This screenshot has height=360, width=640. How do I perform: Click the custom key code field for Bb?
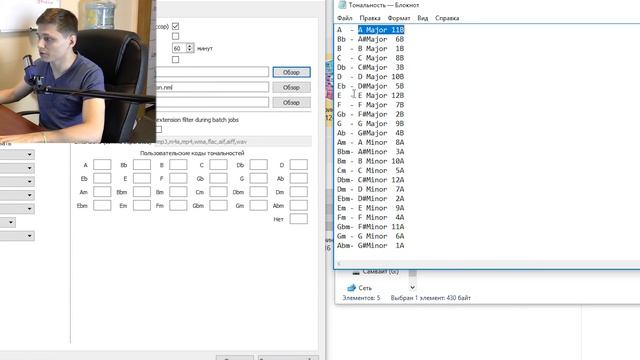click(x=142, y=165)
